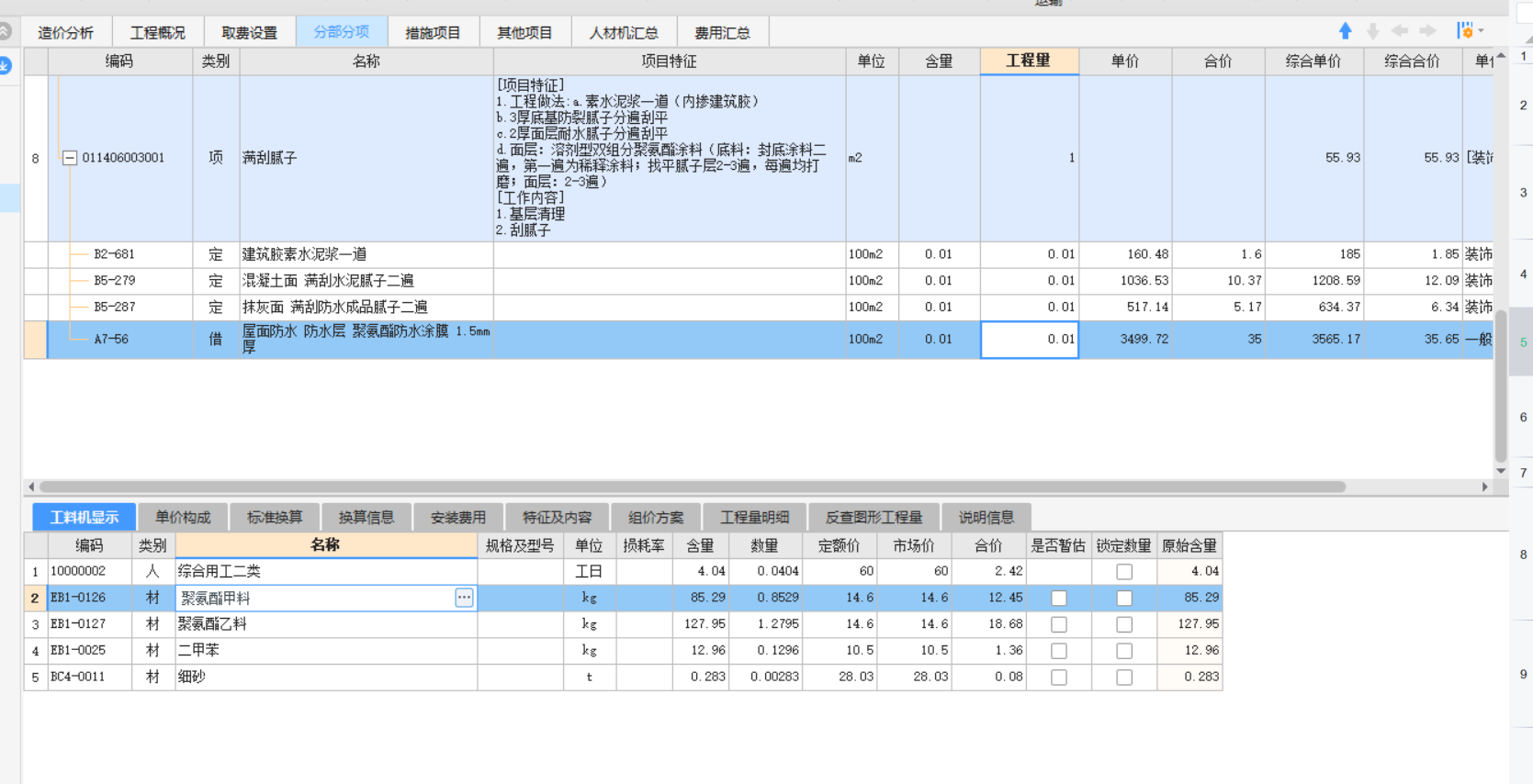Select row B5-279 混凝土面 满刮水泥腻子二遍
Screen dimensions: 1533x784
point(758,281)
